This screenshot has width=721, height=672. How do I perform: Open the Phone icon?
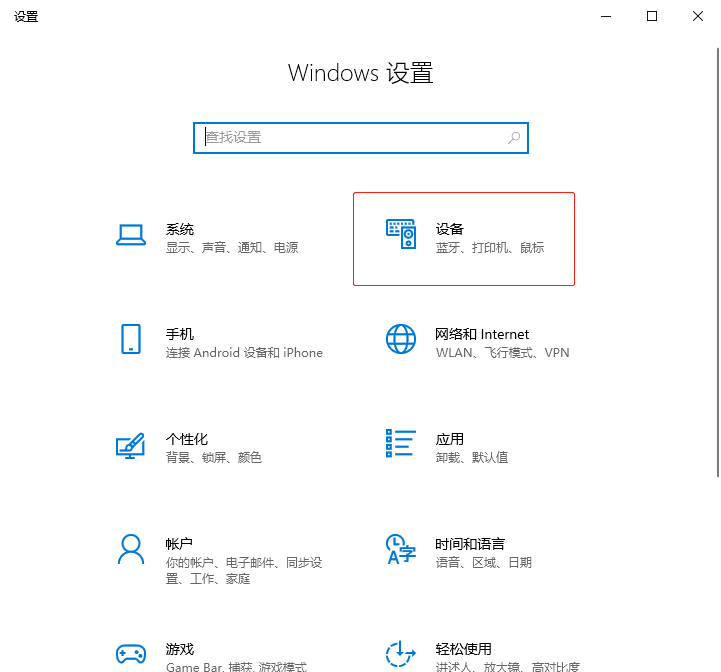click(131, 339)
